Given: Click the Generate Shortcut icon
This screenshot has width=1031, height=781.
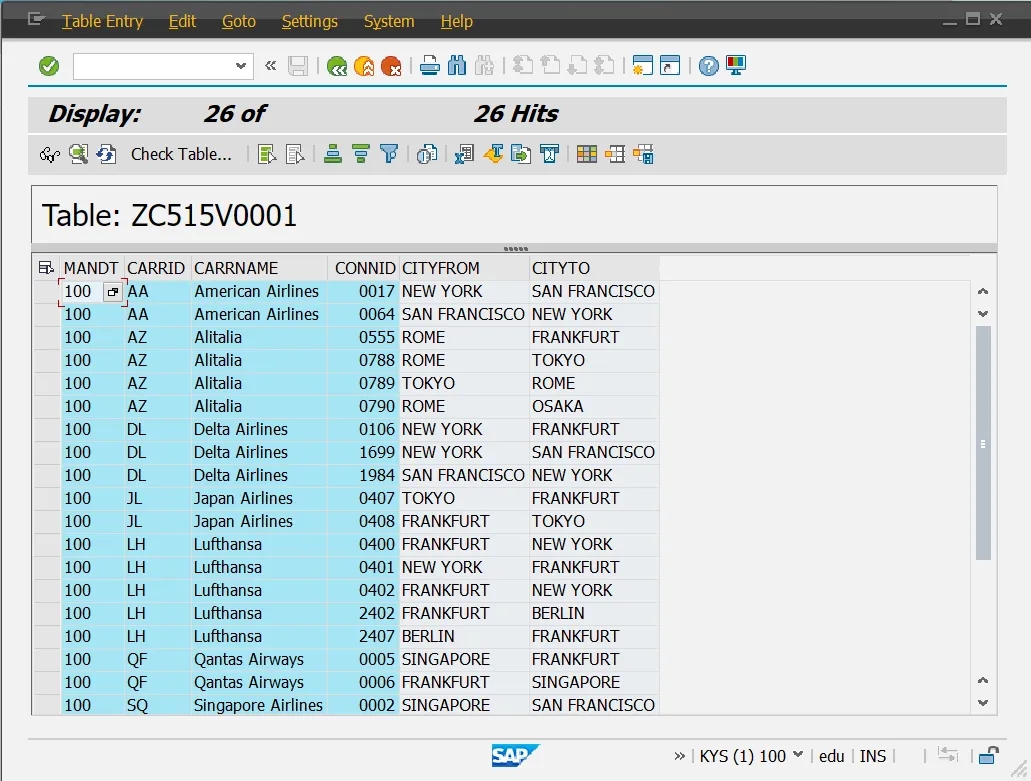Looking at the screenshot, I should 670,66.
